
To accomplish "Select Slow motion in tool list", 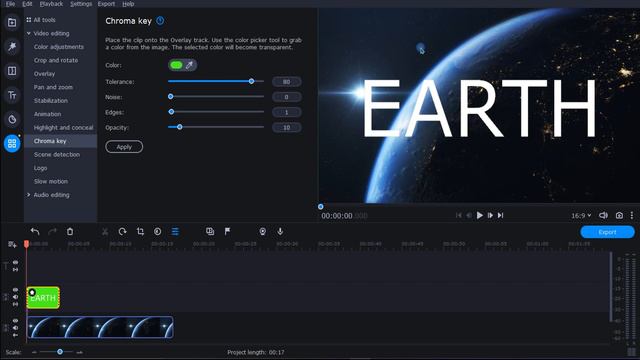I will click(51, 181).
